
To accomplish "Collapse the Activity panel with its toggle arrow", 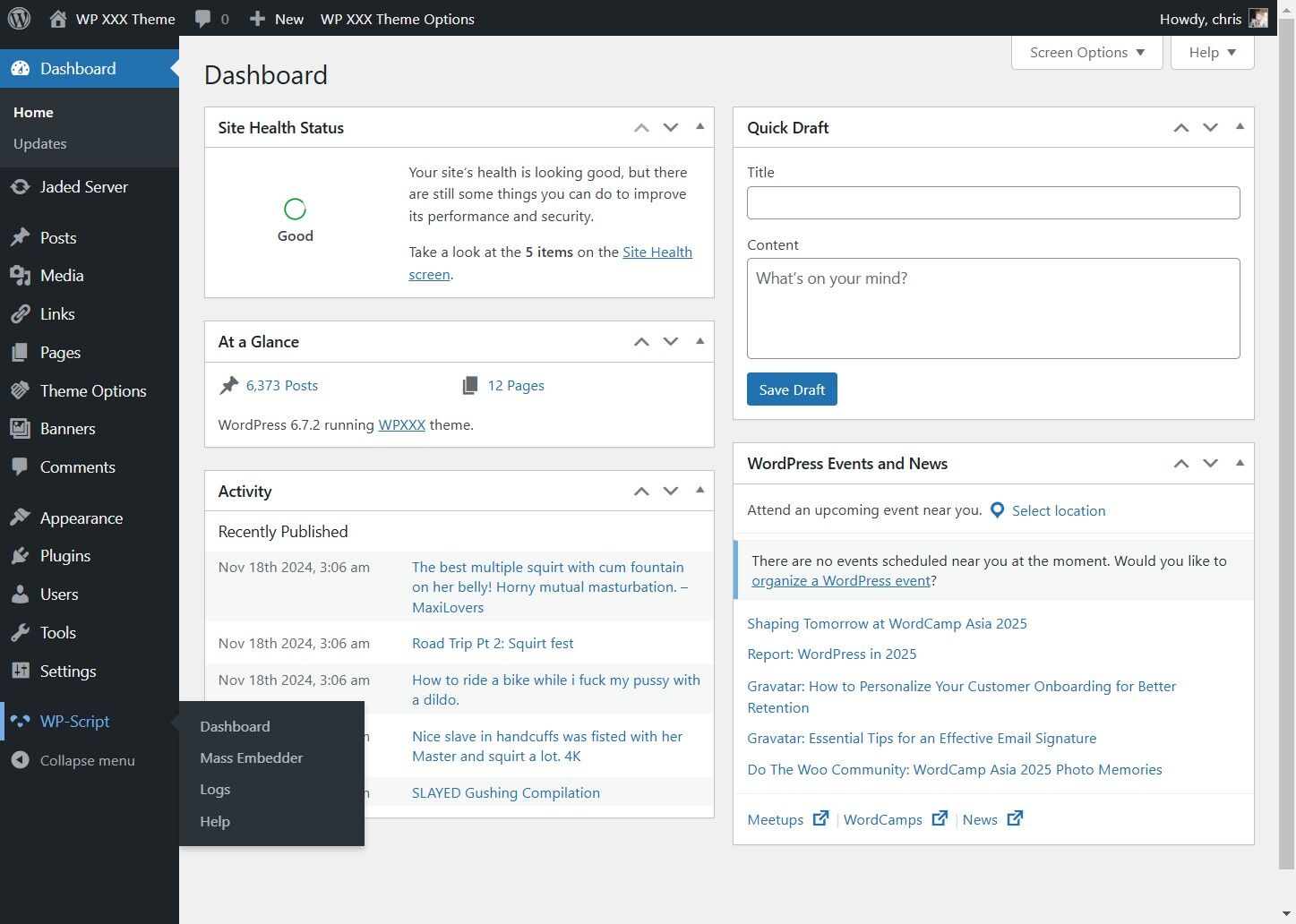I will [700, 491].
